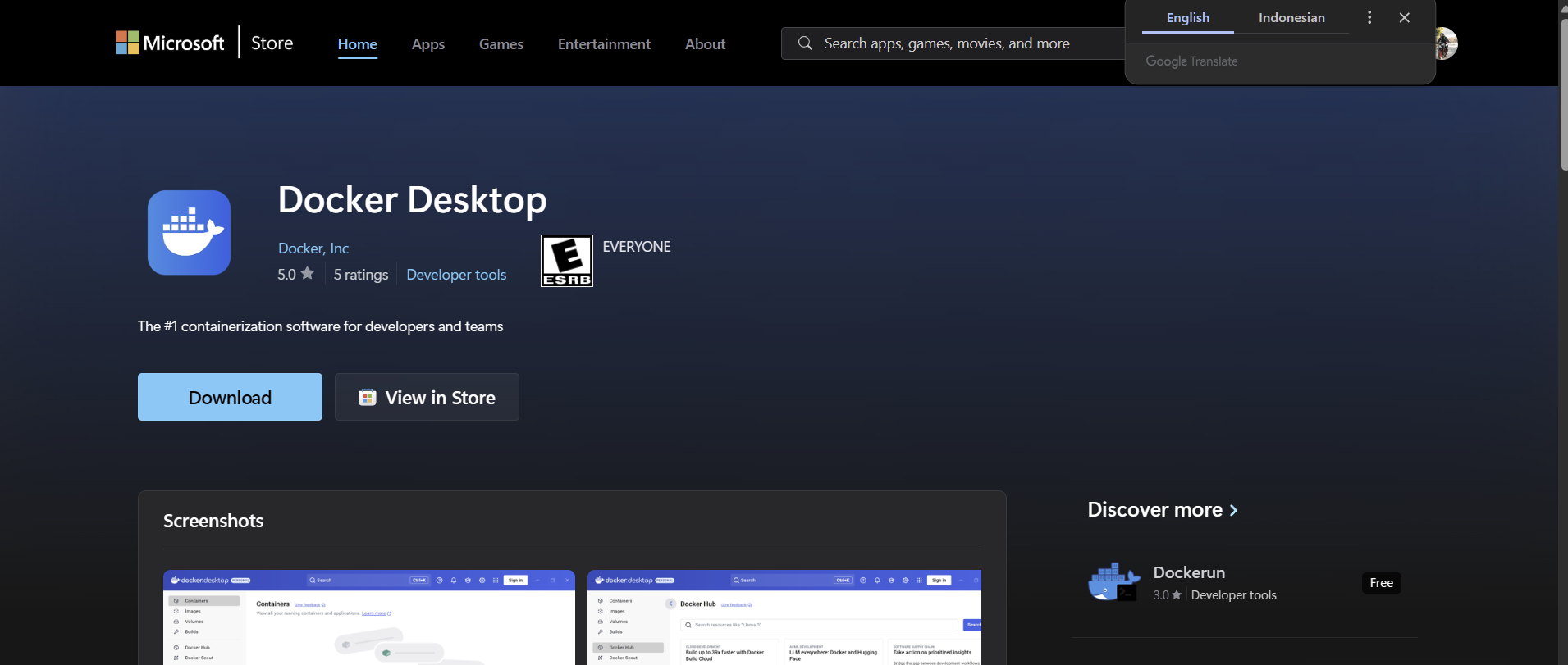Focus the Search apps, games, movies field

point(953,43)
